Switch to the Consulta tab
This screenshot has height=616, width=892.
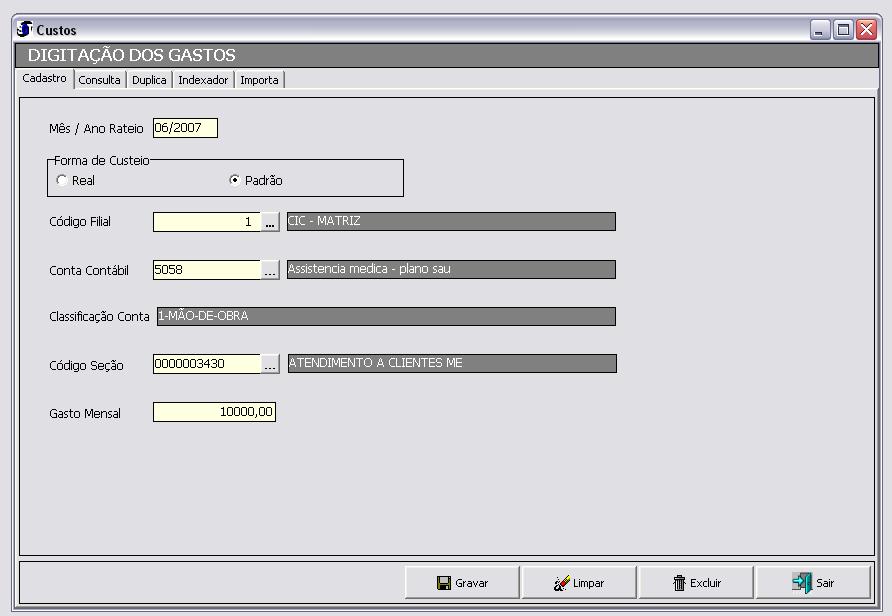point(99,80)
